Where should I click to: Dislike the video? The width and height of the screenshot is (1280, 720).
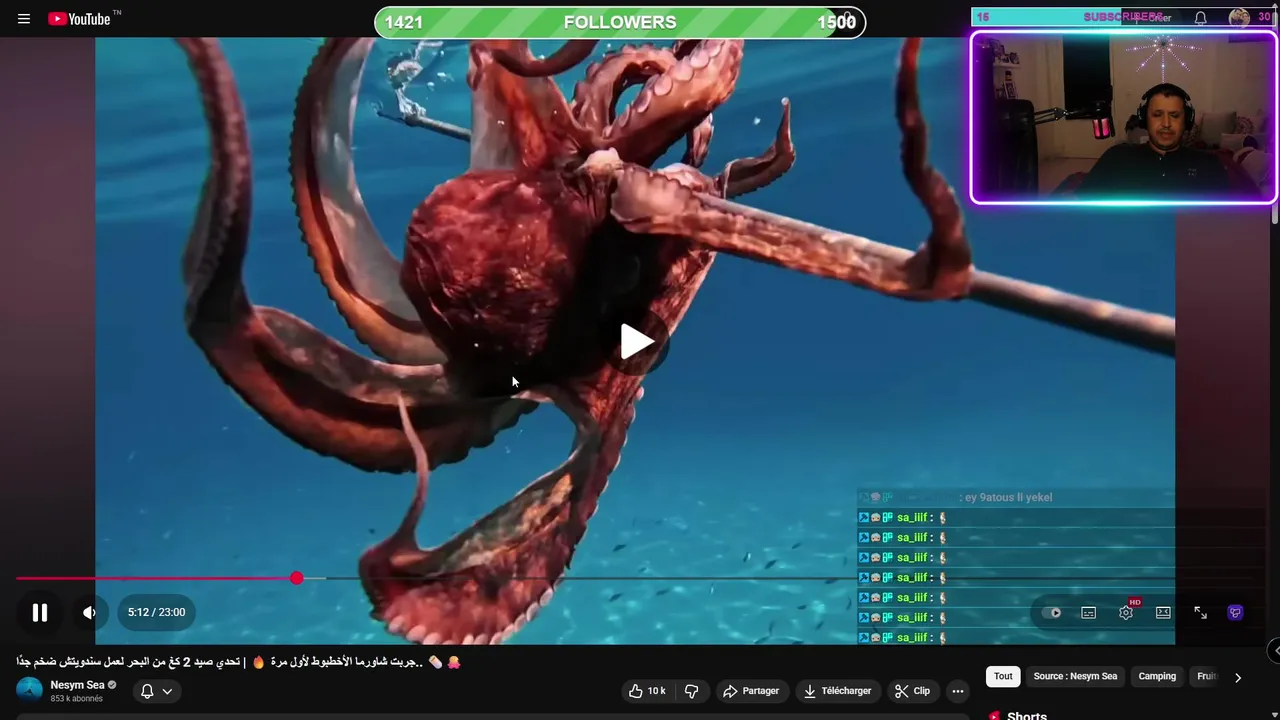pos(691,691)
